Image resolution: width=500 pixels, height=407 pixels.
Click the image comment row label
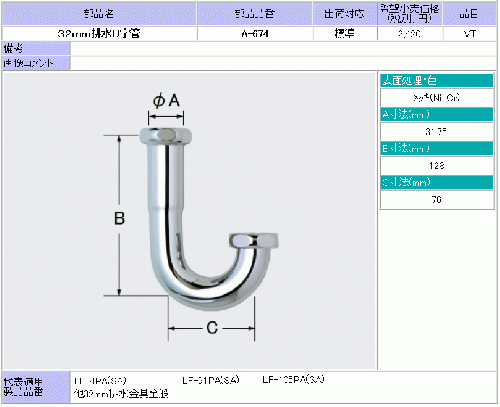click(x=36, y=63)
